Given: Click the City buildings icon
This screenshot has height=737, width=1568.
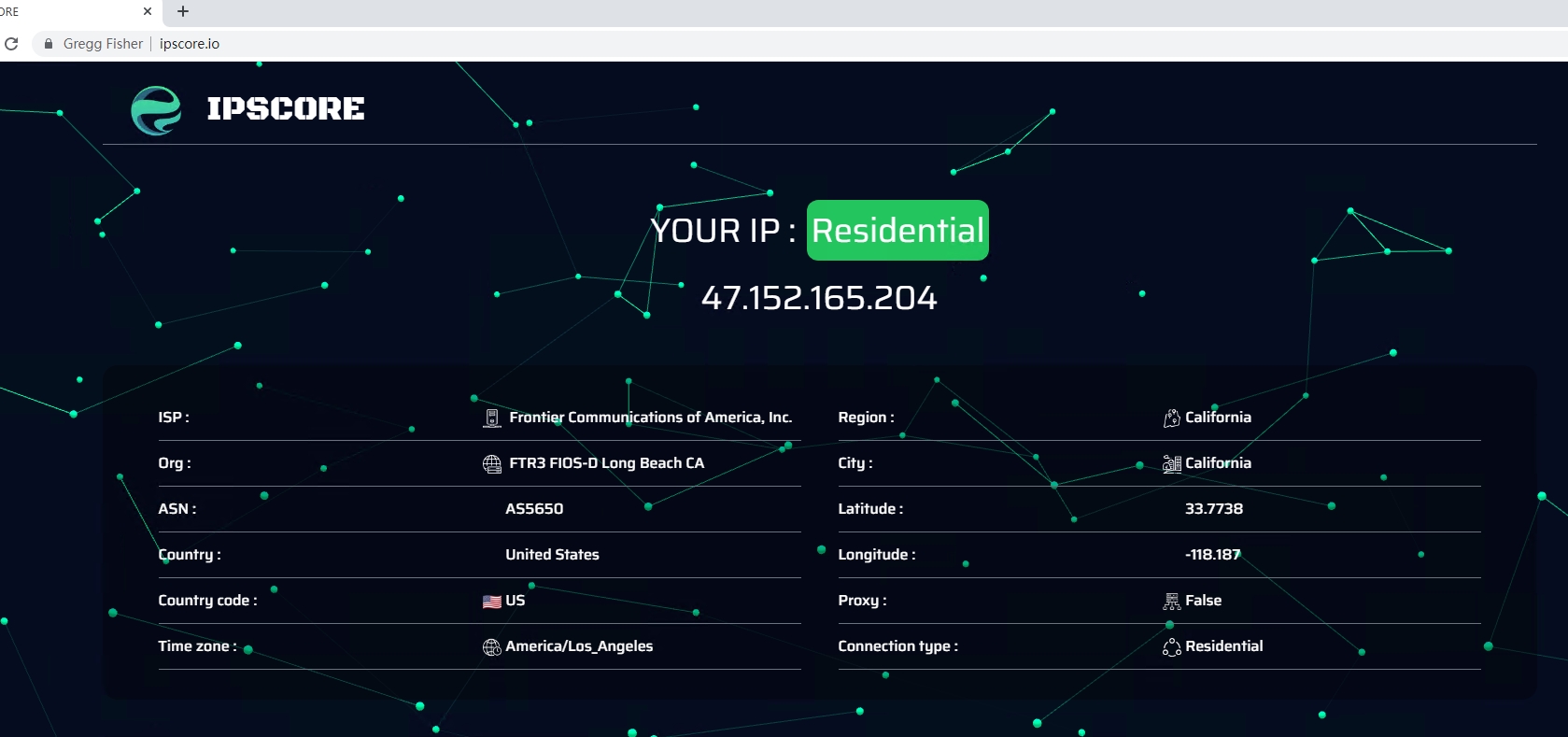Looking at the screenshot, I should tap(1171, 463).
